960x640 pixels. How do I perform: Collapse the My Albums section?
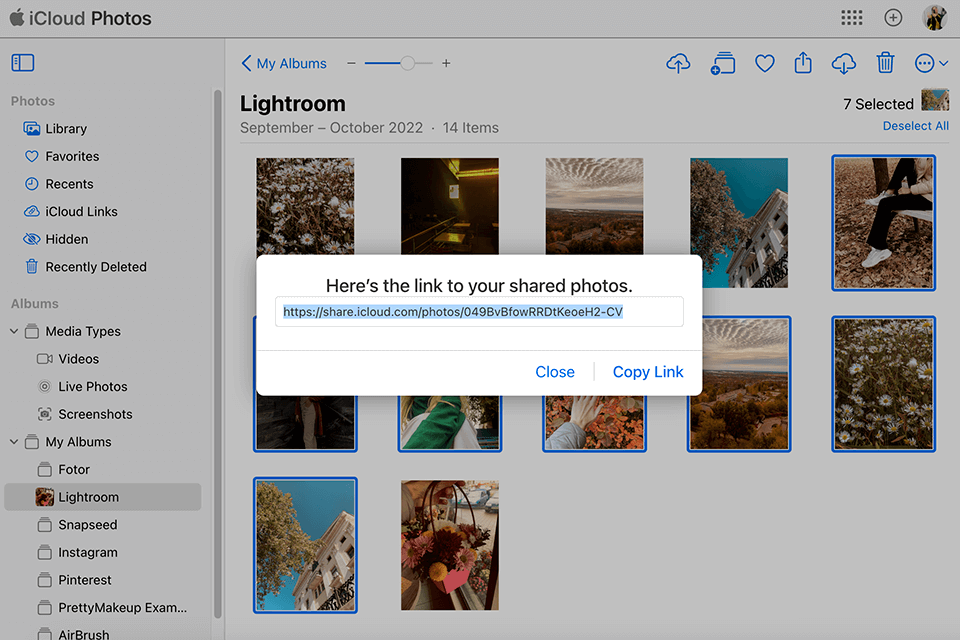14,442
